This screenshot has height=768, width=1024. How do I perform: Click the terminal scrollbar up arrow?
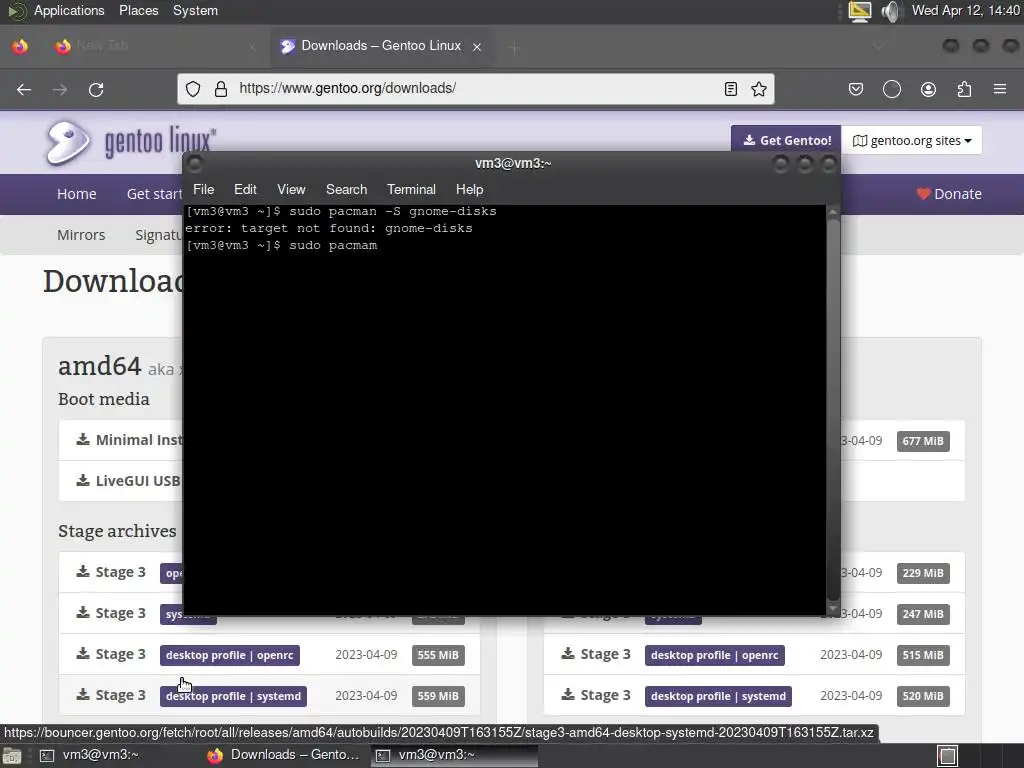(833, 212)
